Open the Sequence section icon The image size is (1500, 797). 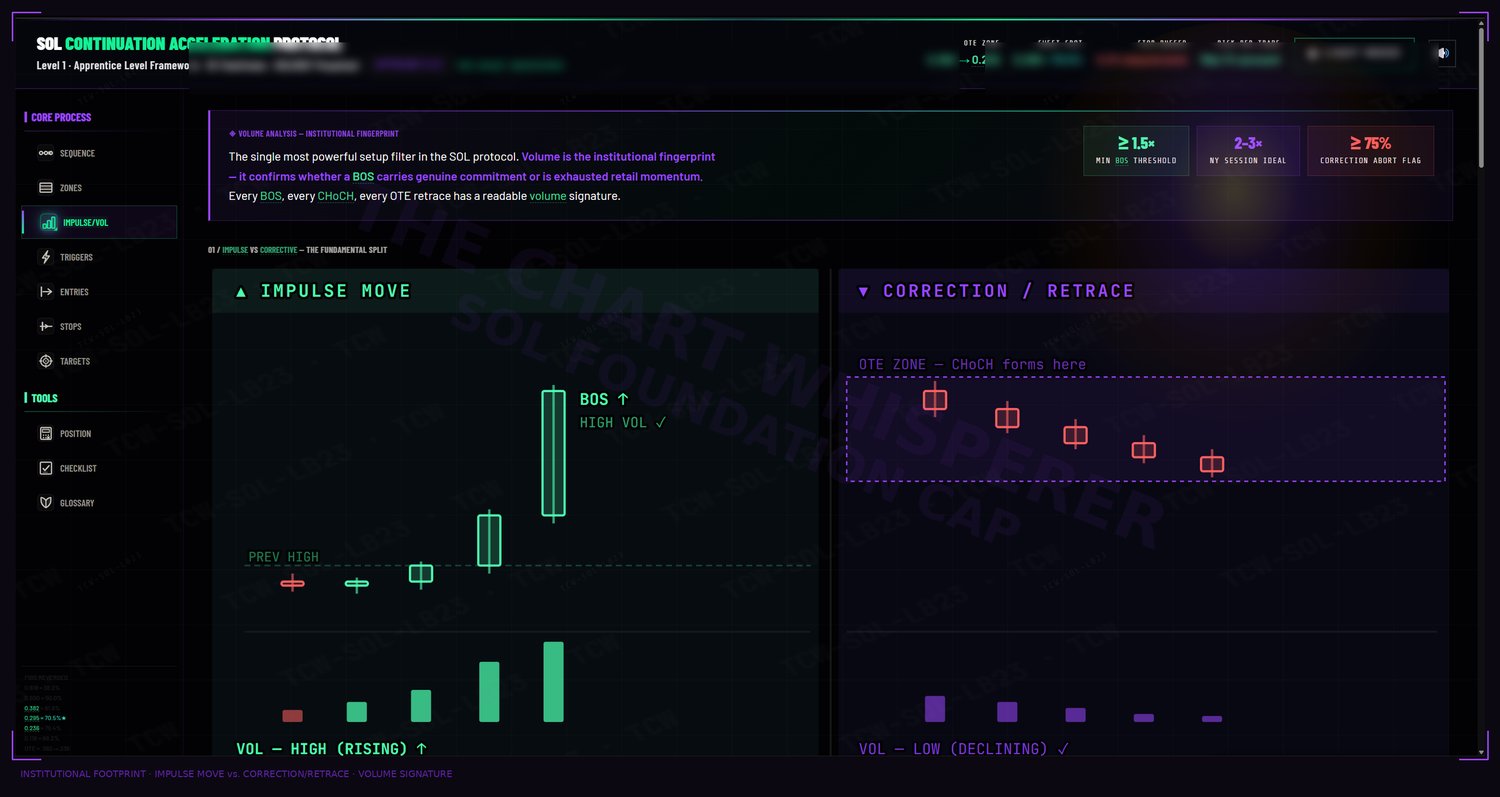click(x=46, y=153)
